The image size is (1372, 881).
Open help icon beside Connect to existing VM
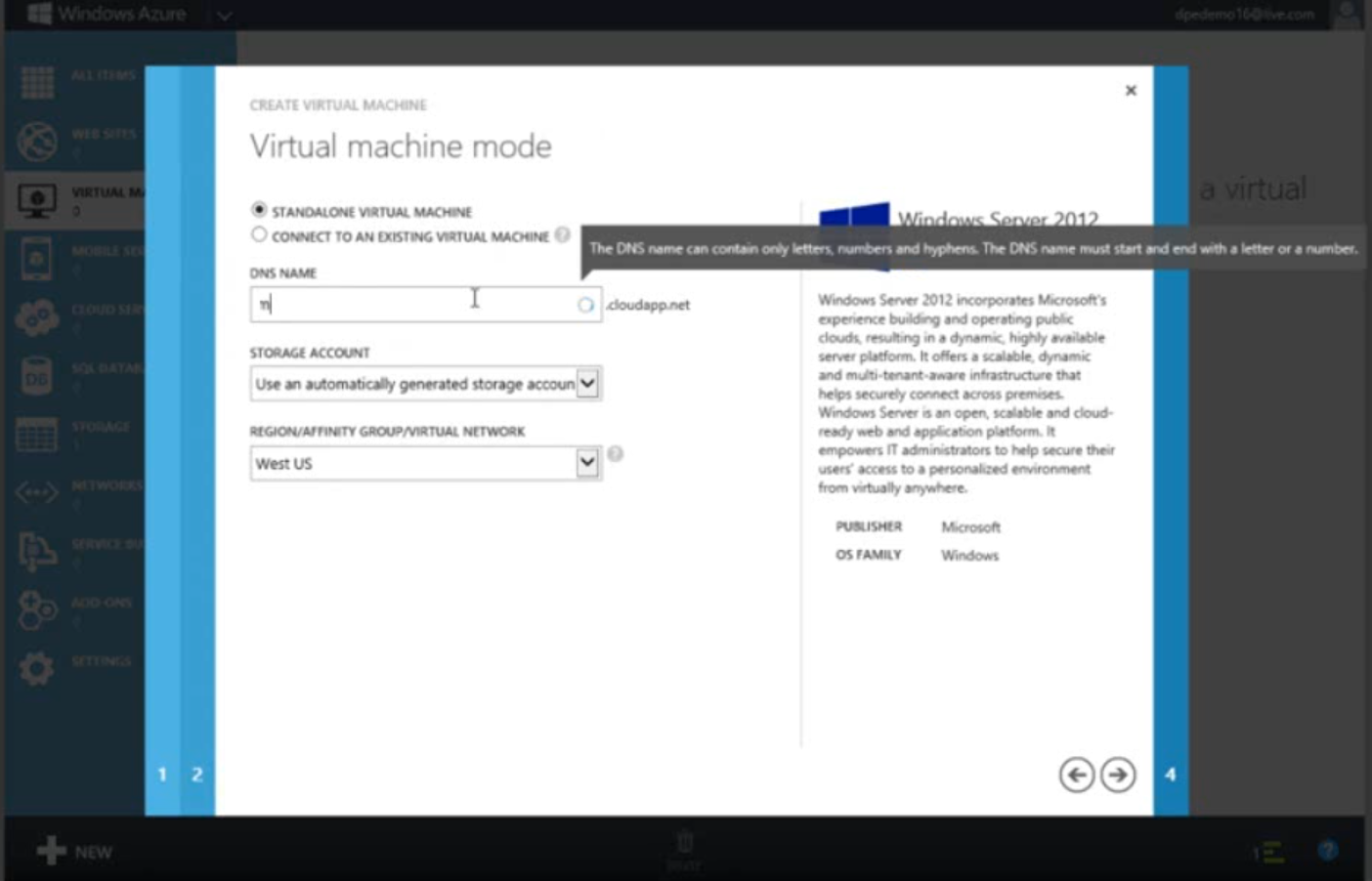(x=562, y=234)
